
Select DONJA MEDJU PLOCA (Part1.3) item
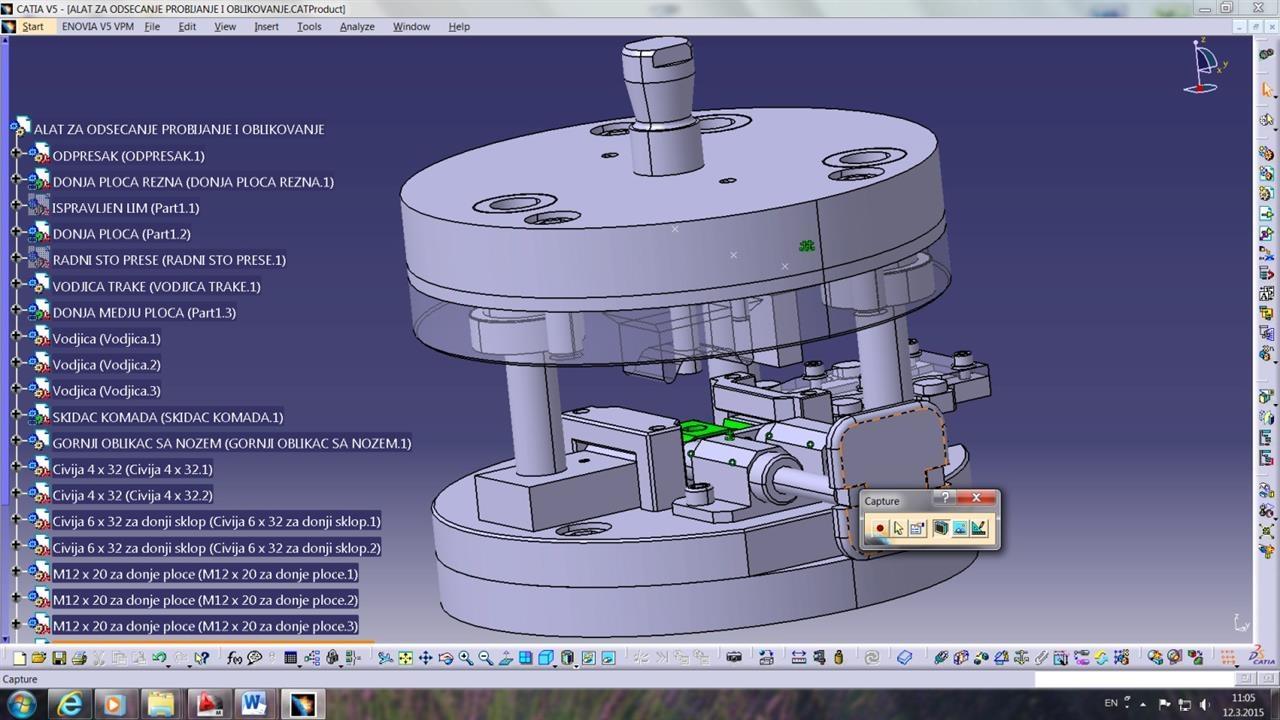click(x=144, y=312)
